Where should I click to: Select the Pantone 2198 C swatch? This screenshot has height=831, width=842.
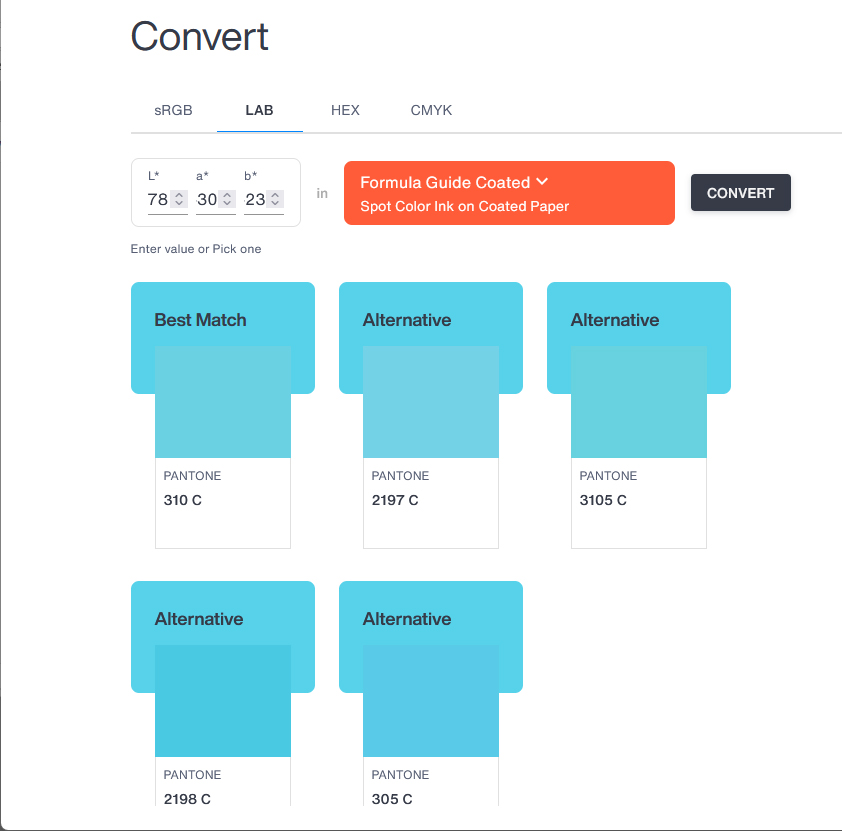(223, 701)
